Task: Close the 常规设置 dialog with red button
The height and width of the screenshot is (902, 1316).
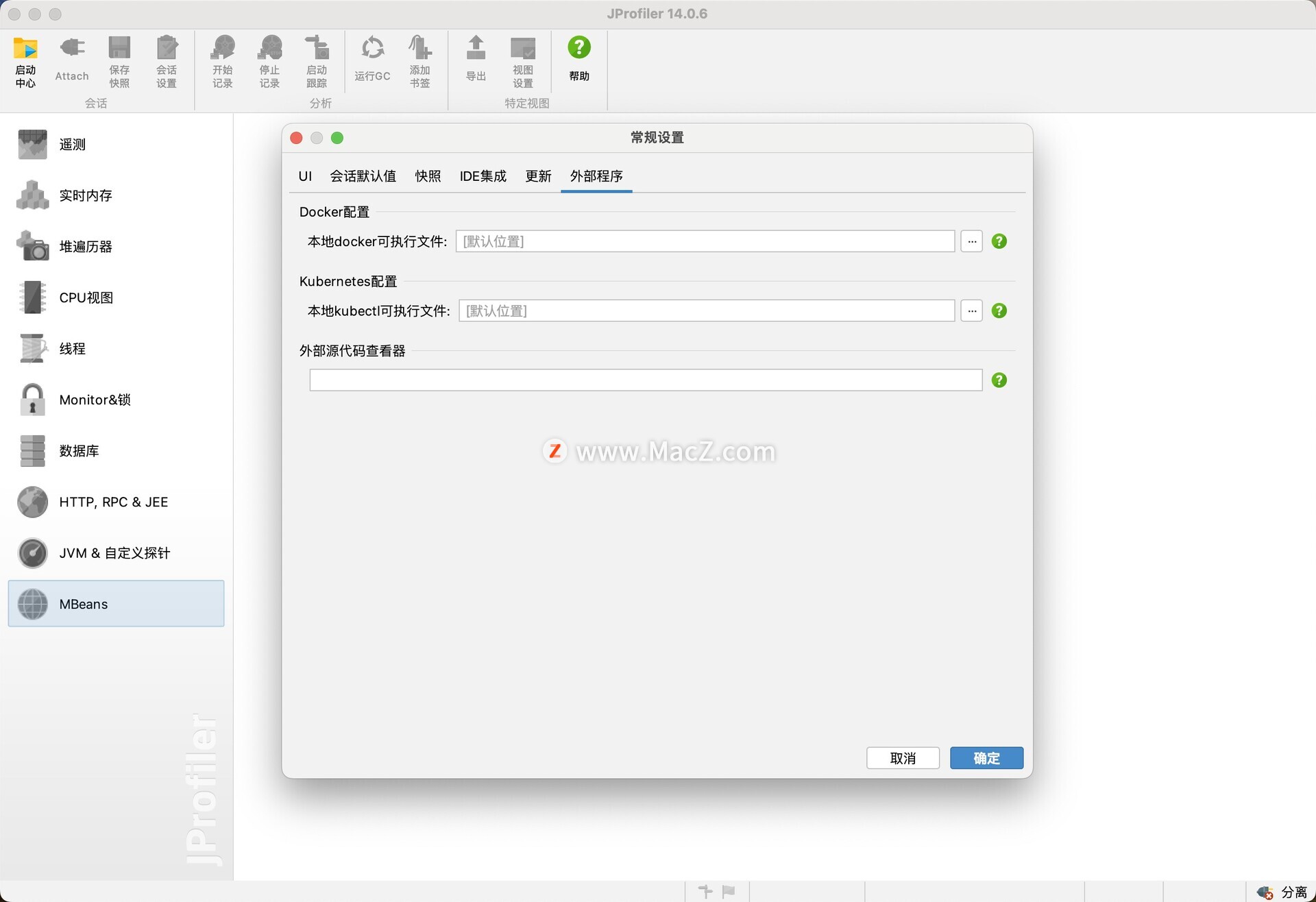Action: point(297,138)
